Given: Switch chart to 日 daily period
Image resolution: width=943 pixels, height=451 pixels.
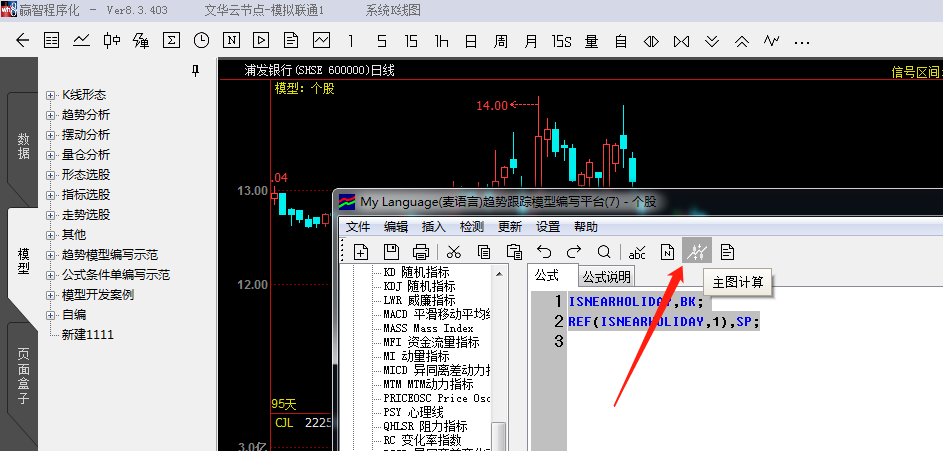Looking at the screenshot, I should pyautogui.click(x=470, y=41).
